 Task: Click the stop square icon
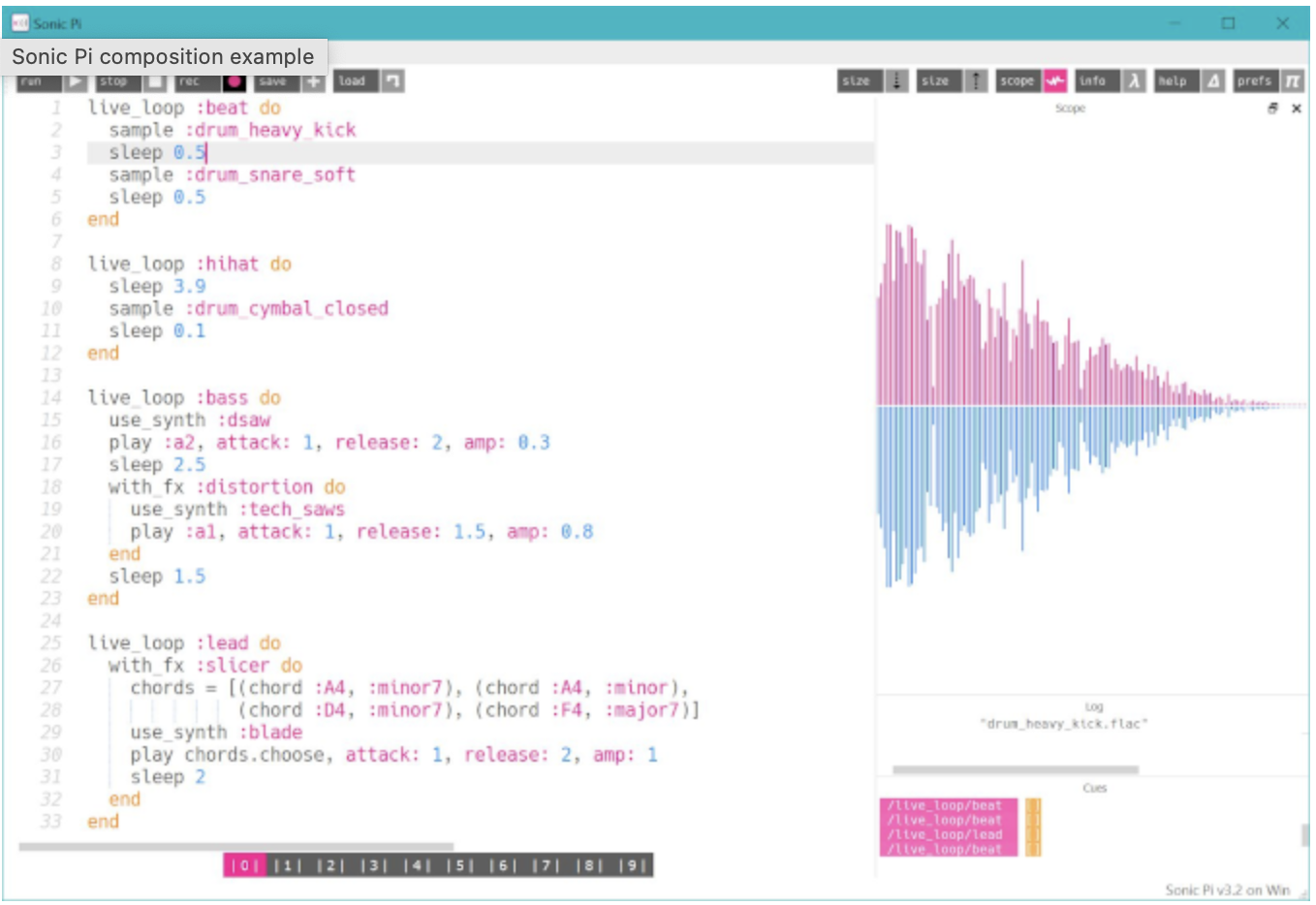pyautogui.click(x=156, y=82)
